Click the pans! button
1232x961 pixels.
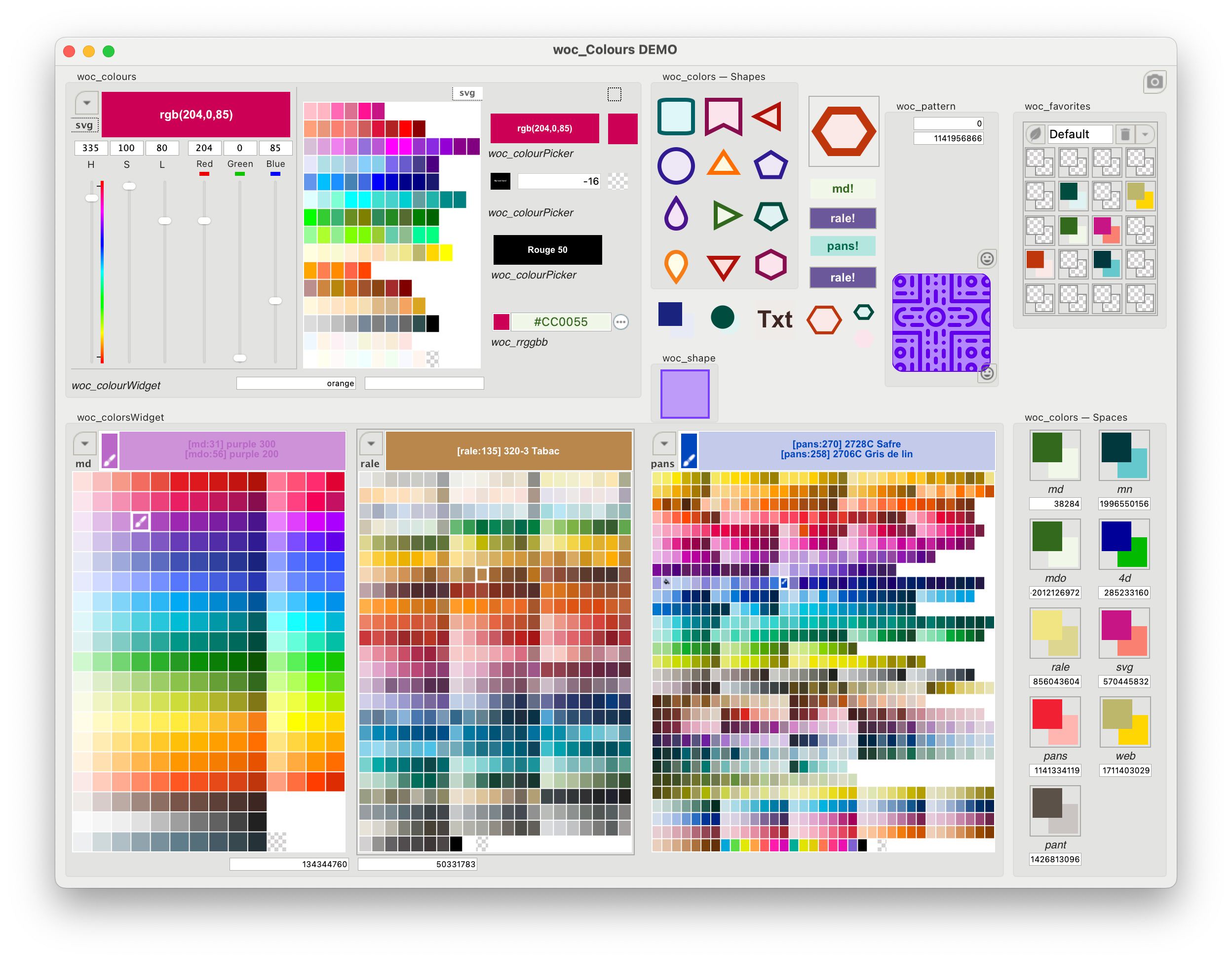[842, 246]
